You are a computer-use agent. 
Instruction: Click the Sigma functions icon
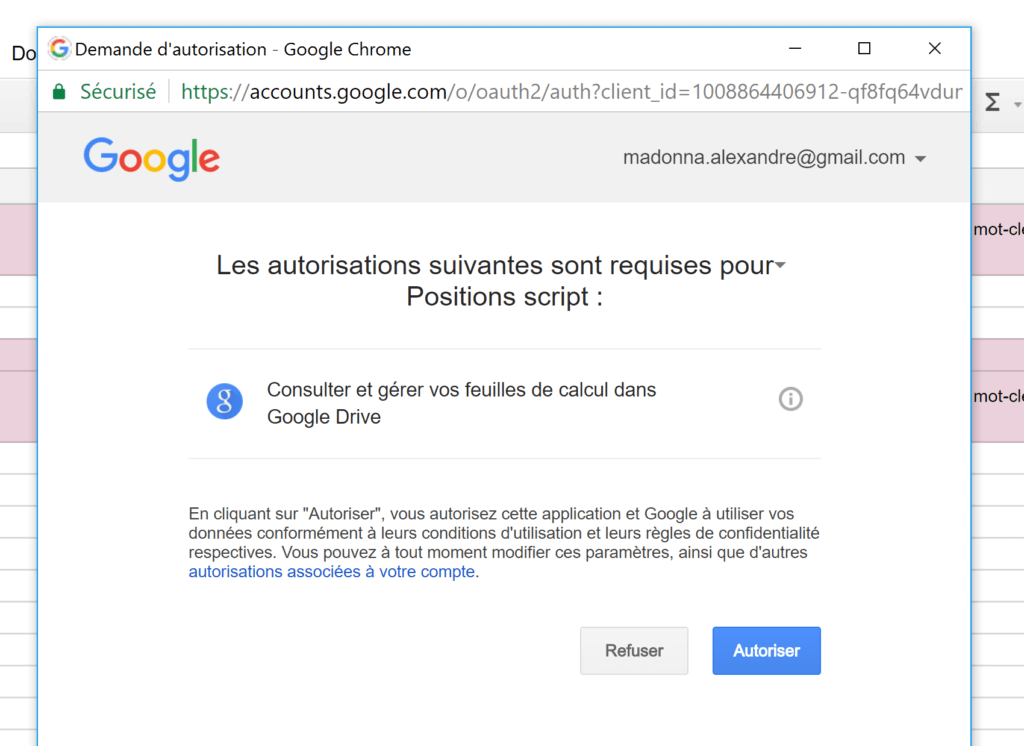[x=992, y=103]
